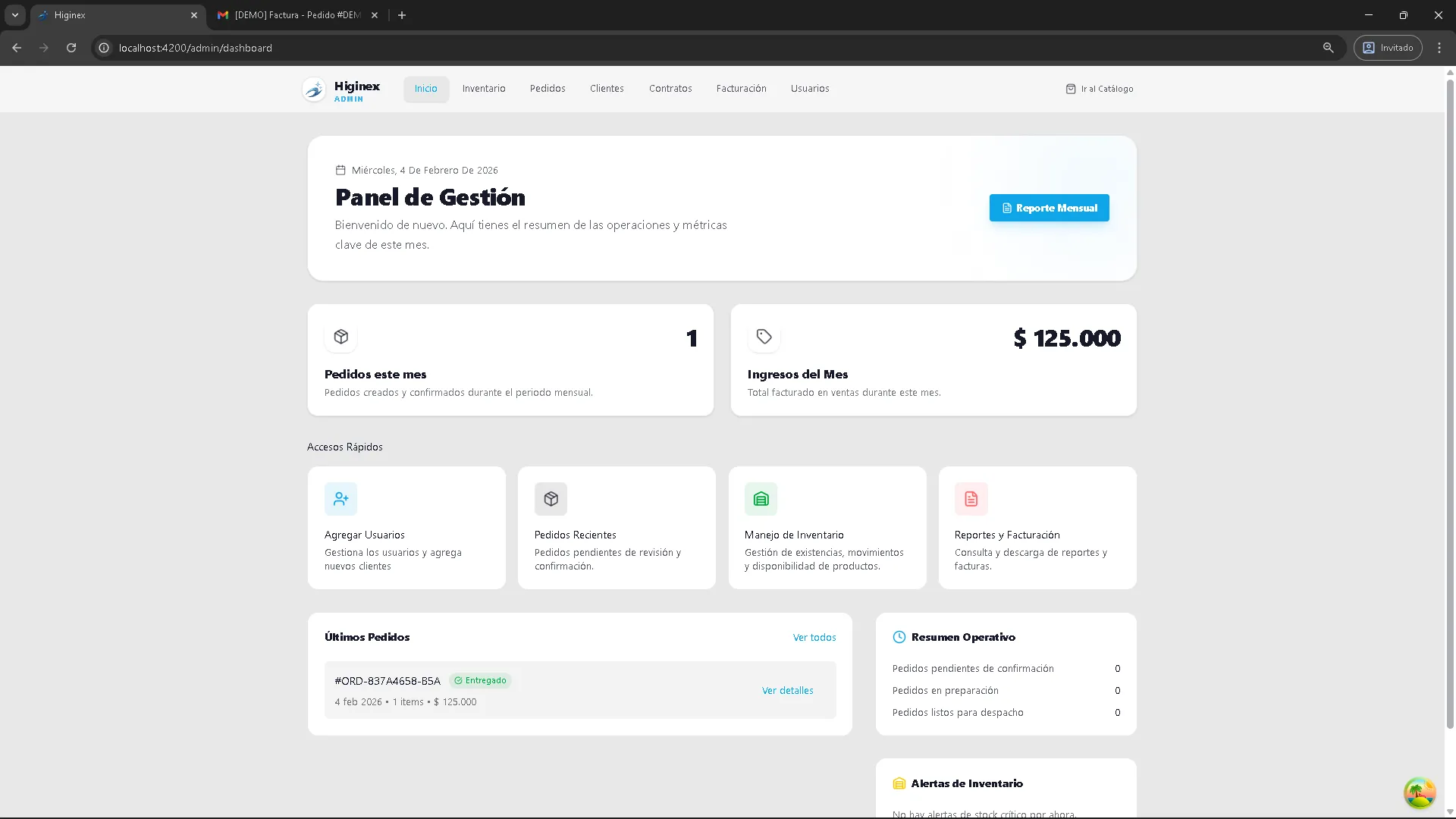Open Manejo de Inventario warehouse icon
Screen dimensions: 1456x819
(x=761, y=499)
